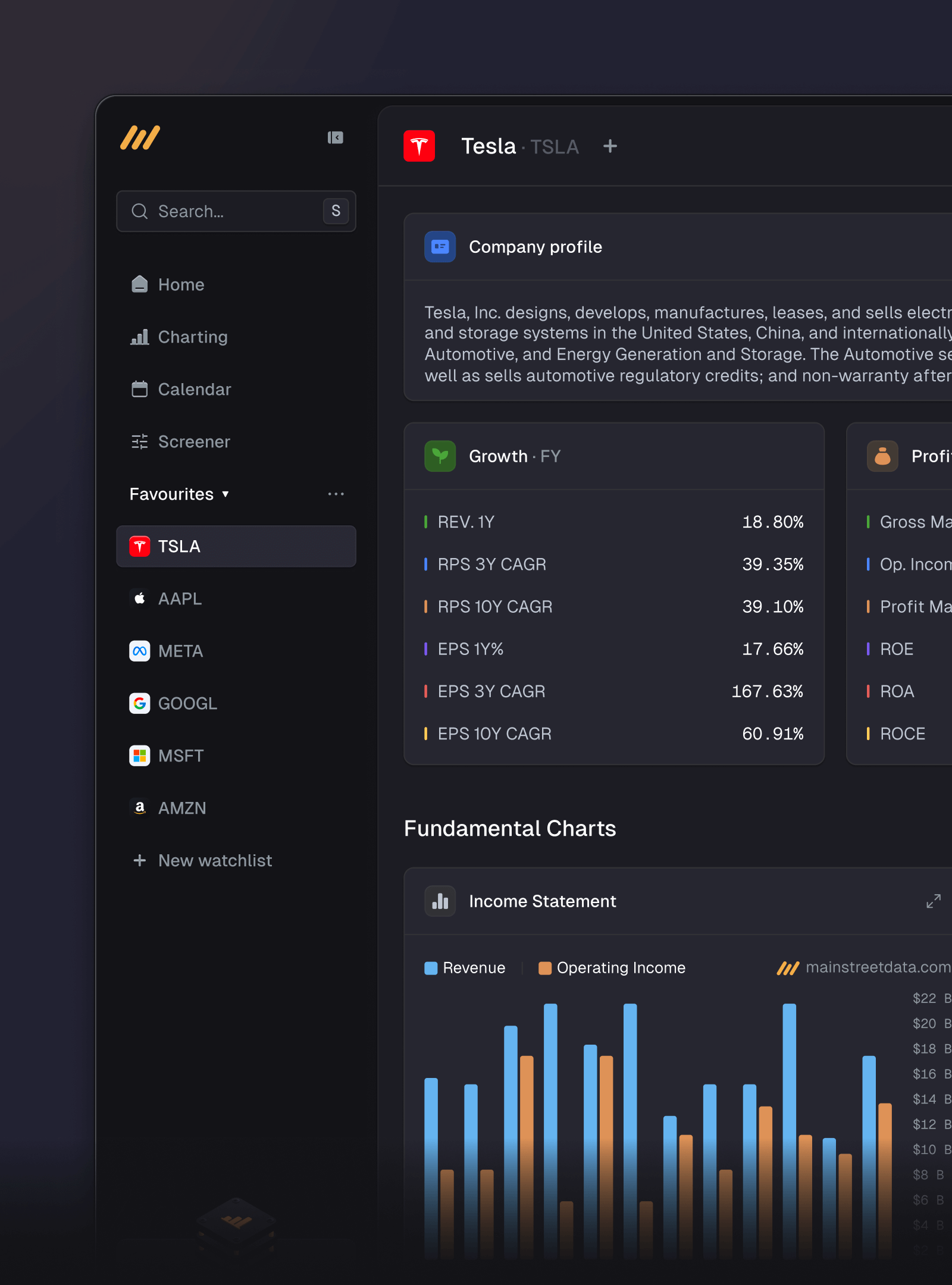The height and width of the screenshot is (1285, 952).
Task: Create a New watchlist
Action: [214, 861]
